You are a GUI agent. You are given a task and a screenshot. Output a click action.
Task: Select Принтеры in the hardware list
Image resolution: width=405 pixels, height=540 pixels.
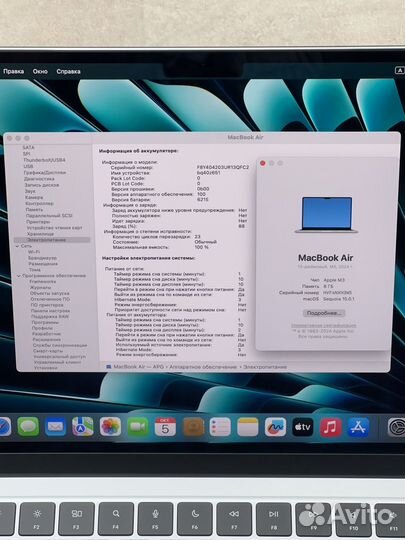coord(38,221)
